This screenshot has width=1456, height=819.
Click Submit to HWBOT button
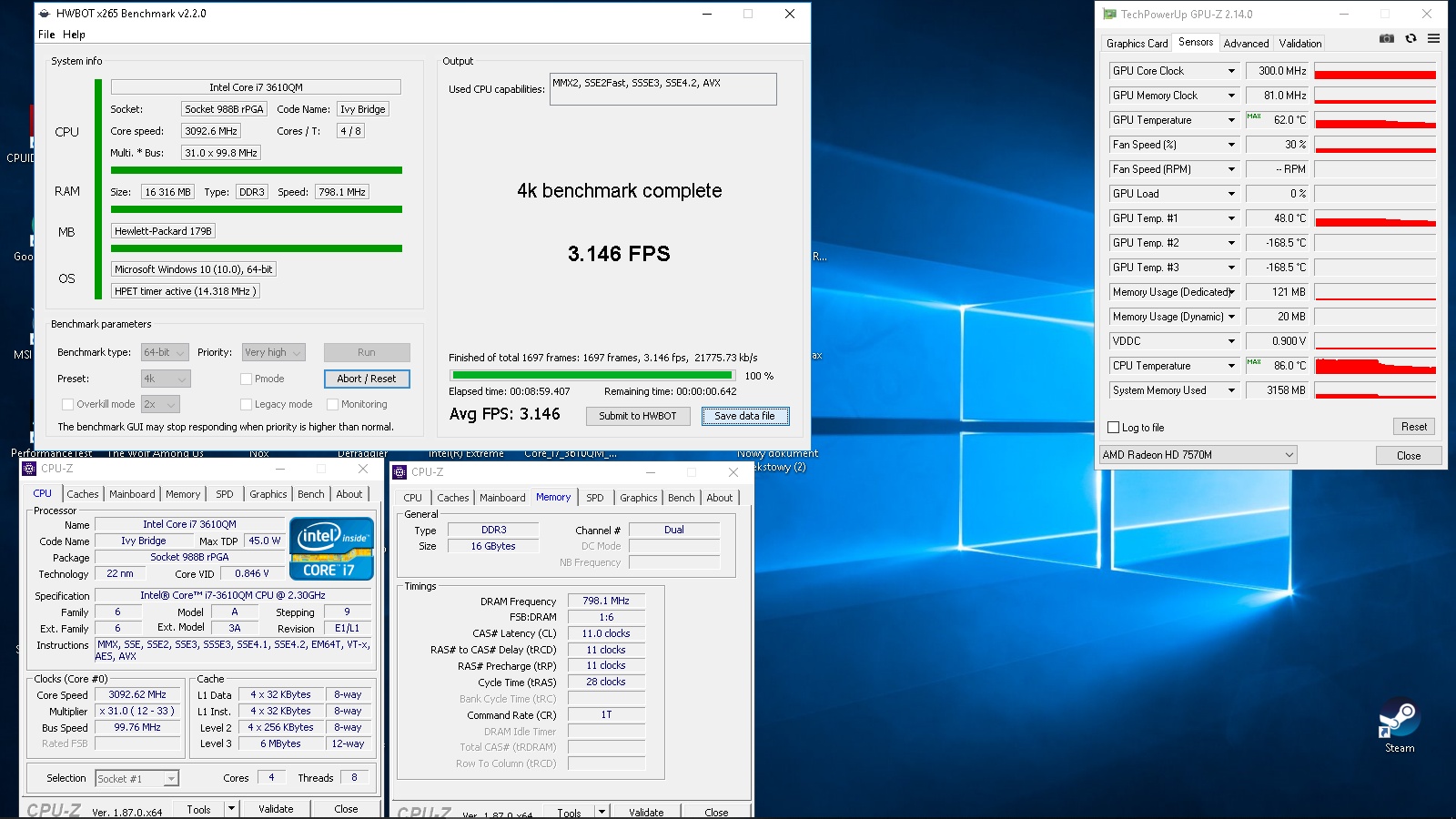tap(637, 416)
